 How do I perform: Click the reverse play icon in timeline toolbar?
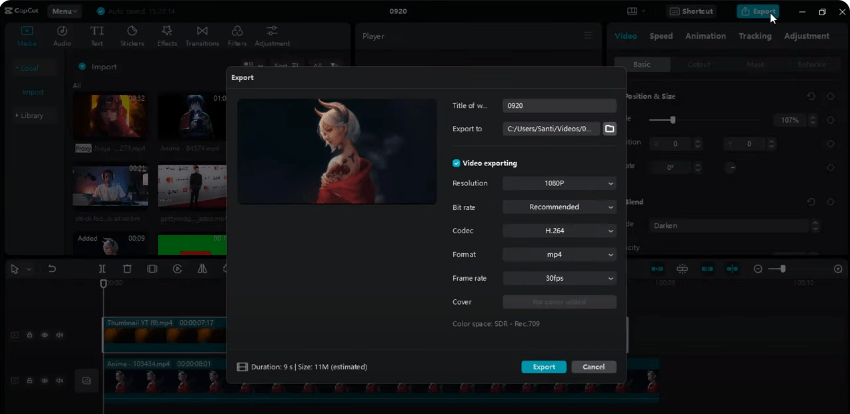(x=177, y=269)
